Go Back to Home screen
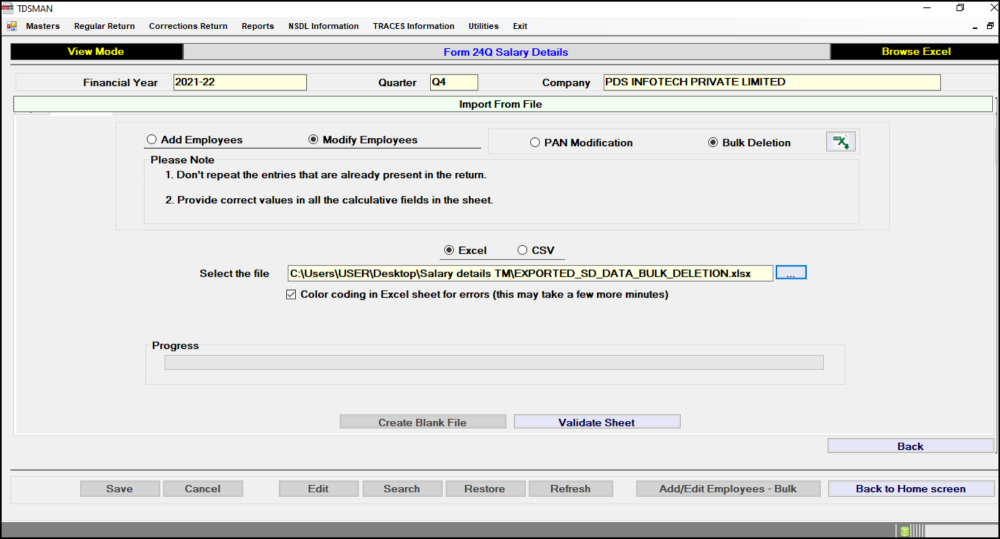The height and width of the screenshot is (539, 1000). click(911, 489)
